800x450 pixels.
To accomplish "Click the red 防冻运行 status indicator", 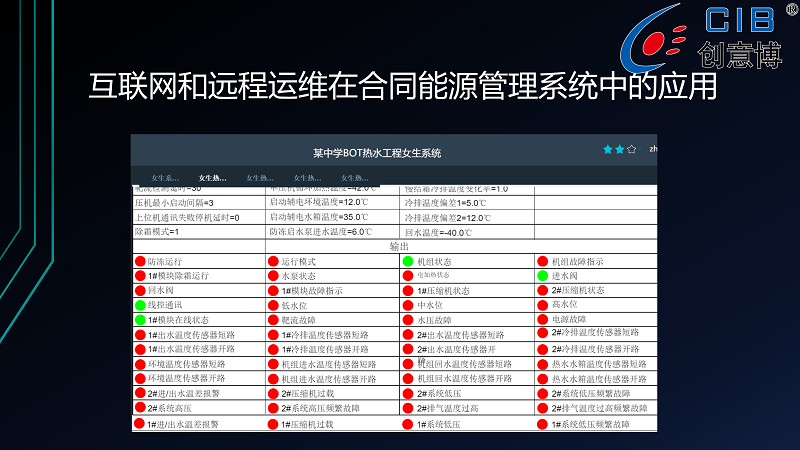I will [140, 261].
